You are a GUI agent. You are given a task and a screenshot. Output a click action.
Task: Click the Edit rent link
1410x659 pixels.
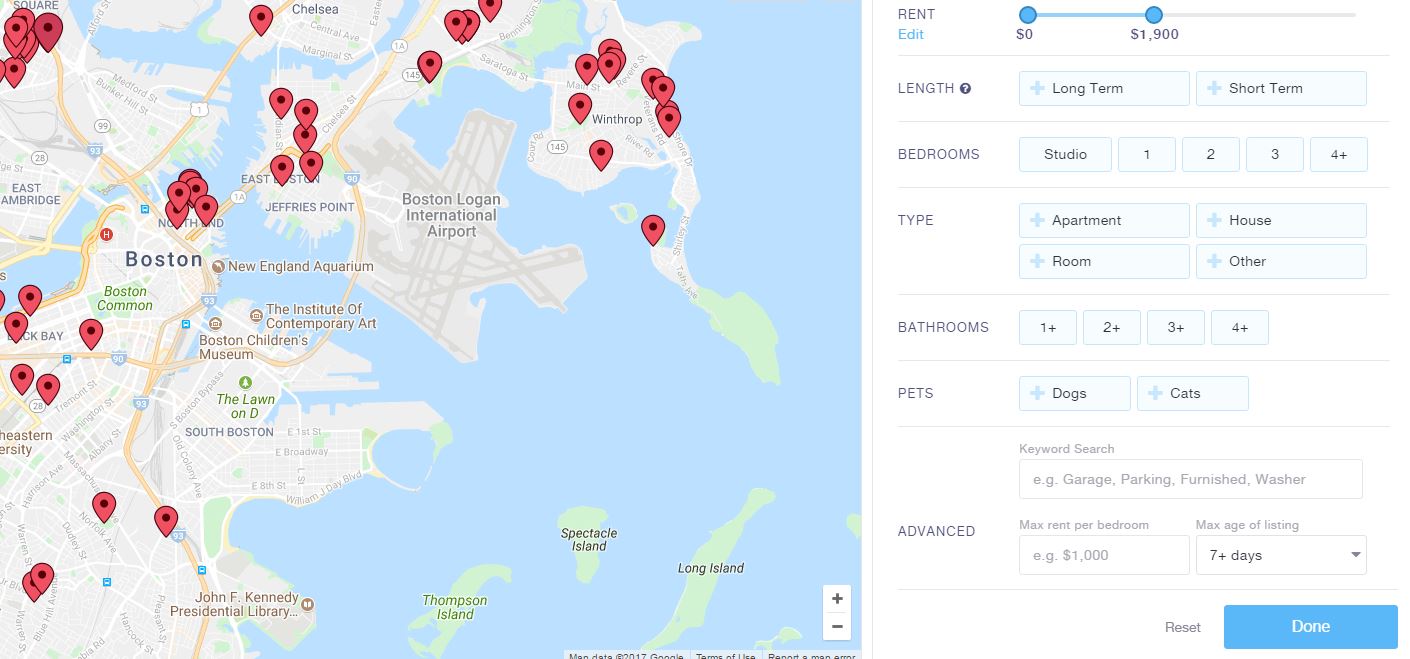[x=910, y=34]
